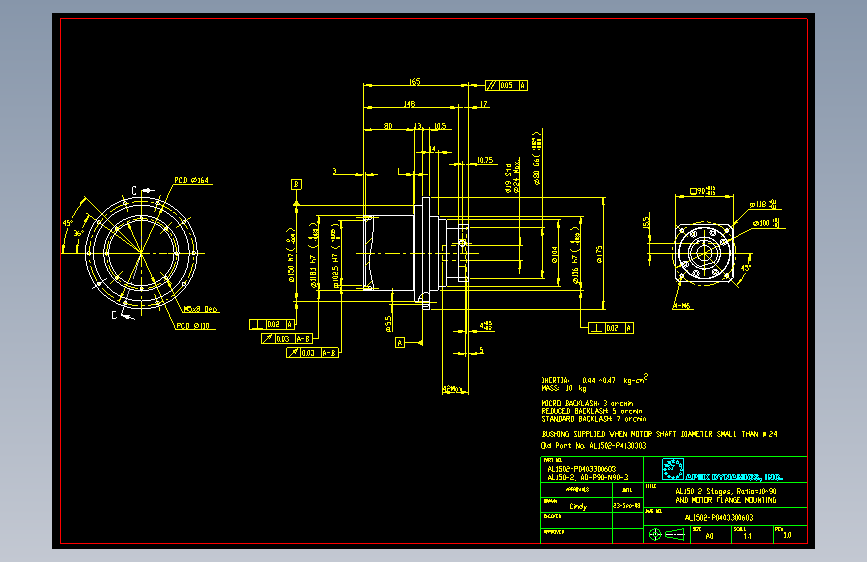This screenshot has width=867, height=562.
Task: Select the SCALE 1:1 value
Action: click(748, 536)
